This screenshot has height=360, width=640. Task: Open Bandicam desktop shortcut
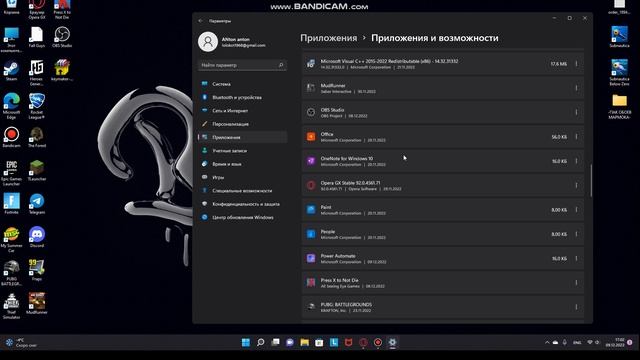point(11,138)
